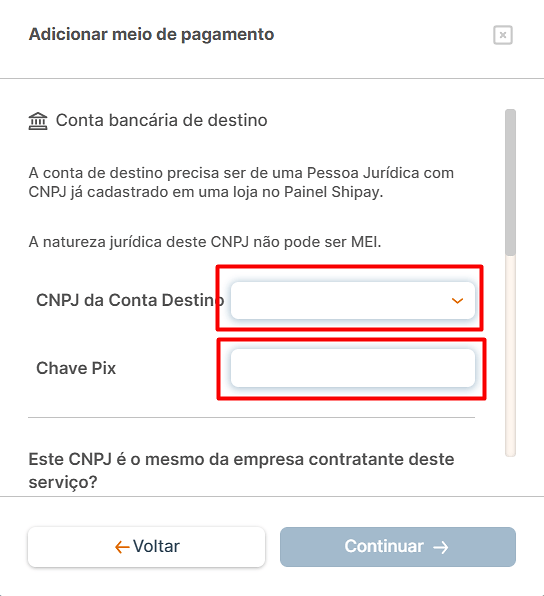The height and width of the screenshot is (596, 544).
Task: Open the CNPJ da Conta Destino combo box
Action: coord(353,300)
